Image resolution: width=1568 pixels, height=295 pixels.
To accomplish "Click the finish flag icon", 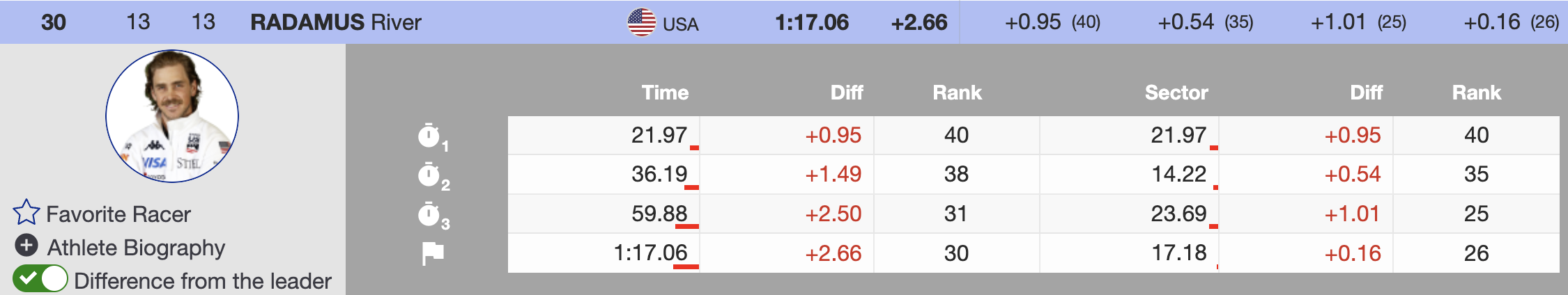I will pyautogui.click(x=433, y=253).
